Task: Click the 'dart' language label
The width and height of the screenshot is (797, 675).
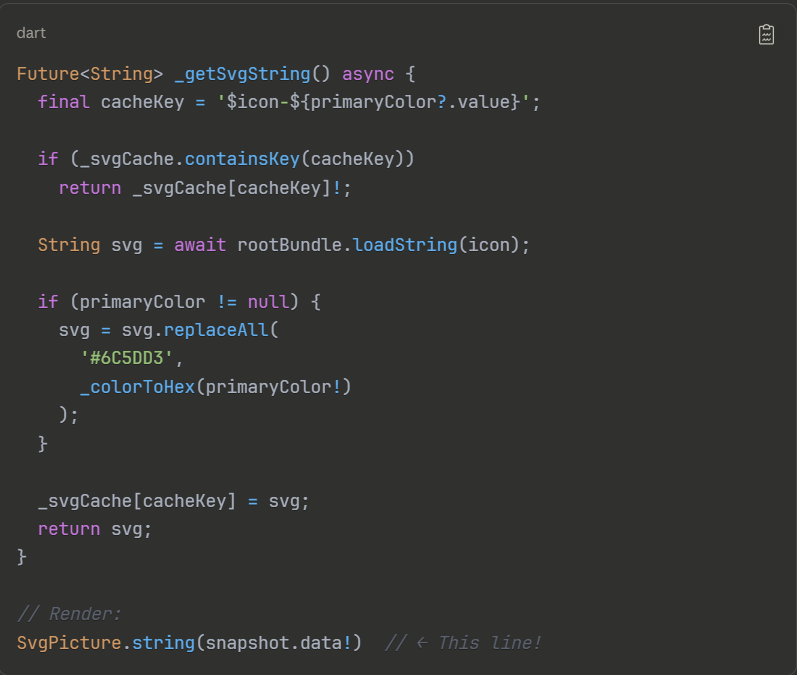Action: coord(31,33)
